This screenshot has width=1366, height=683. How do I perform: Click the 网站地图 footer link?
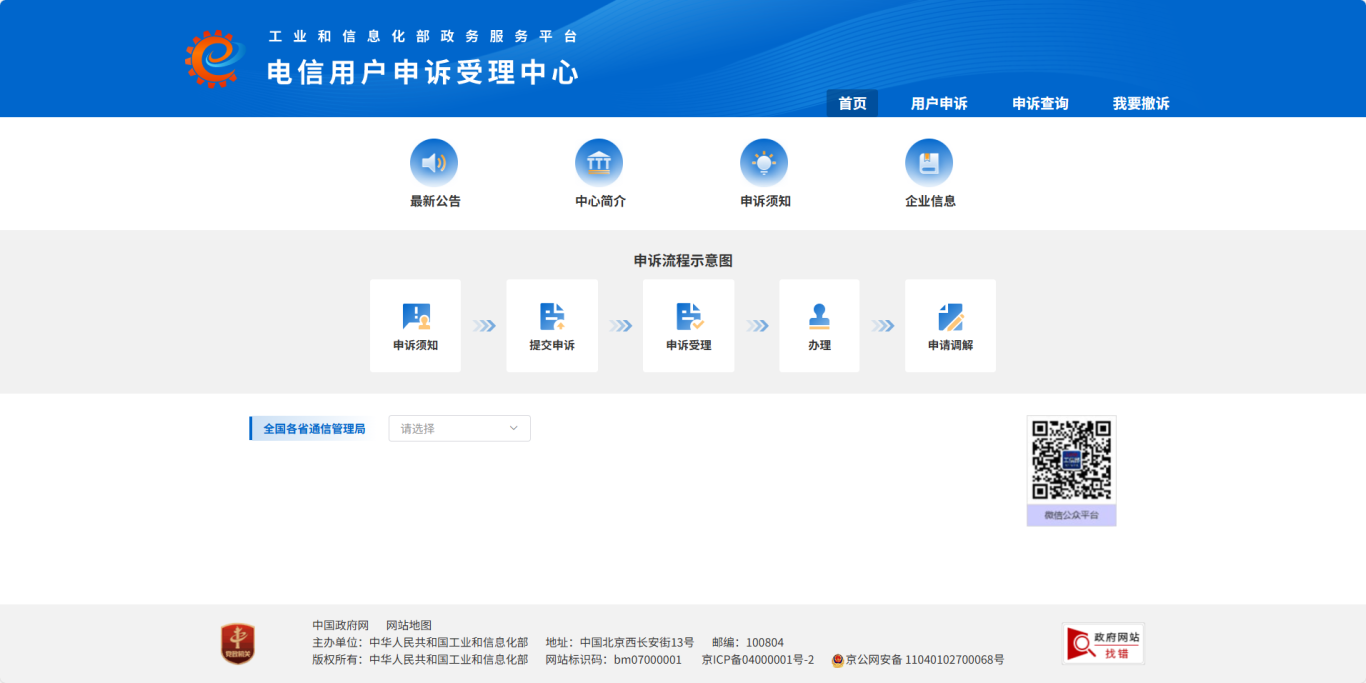click(x=409, y=626)
